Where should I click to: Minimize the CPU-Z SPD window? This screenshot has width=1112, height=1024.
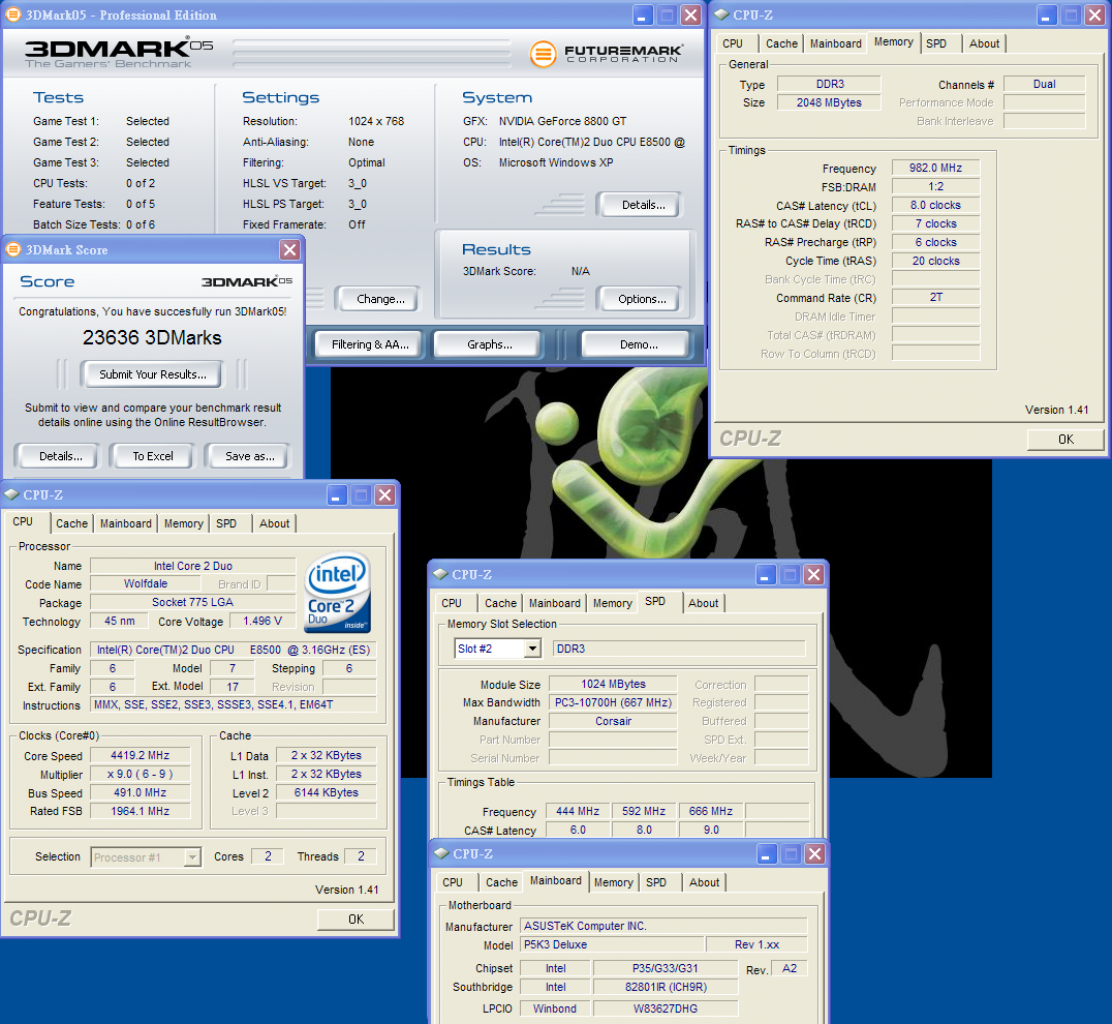click(x=766, y=574)
